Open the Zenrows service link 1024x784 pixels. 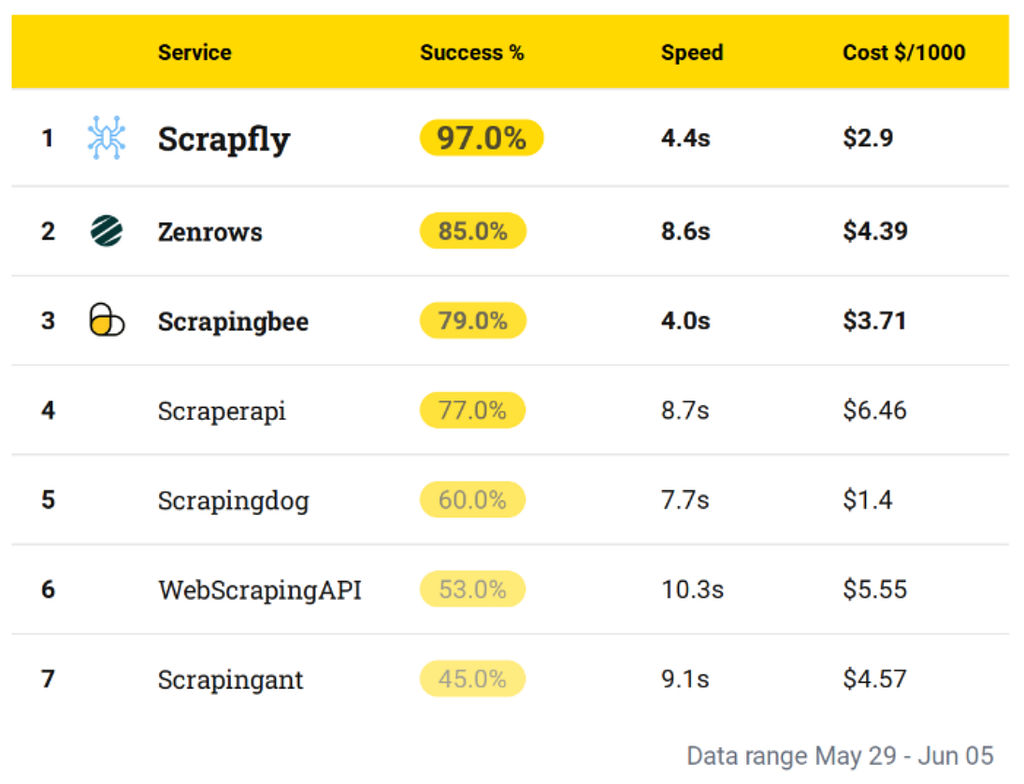pyautogui.click(x=210, y=232)
